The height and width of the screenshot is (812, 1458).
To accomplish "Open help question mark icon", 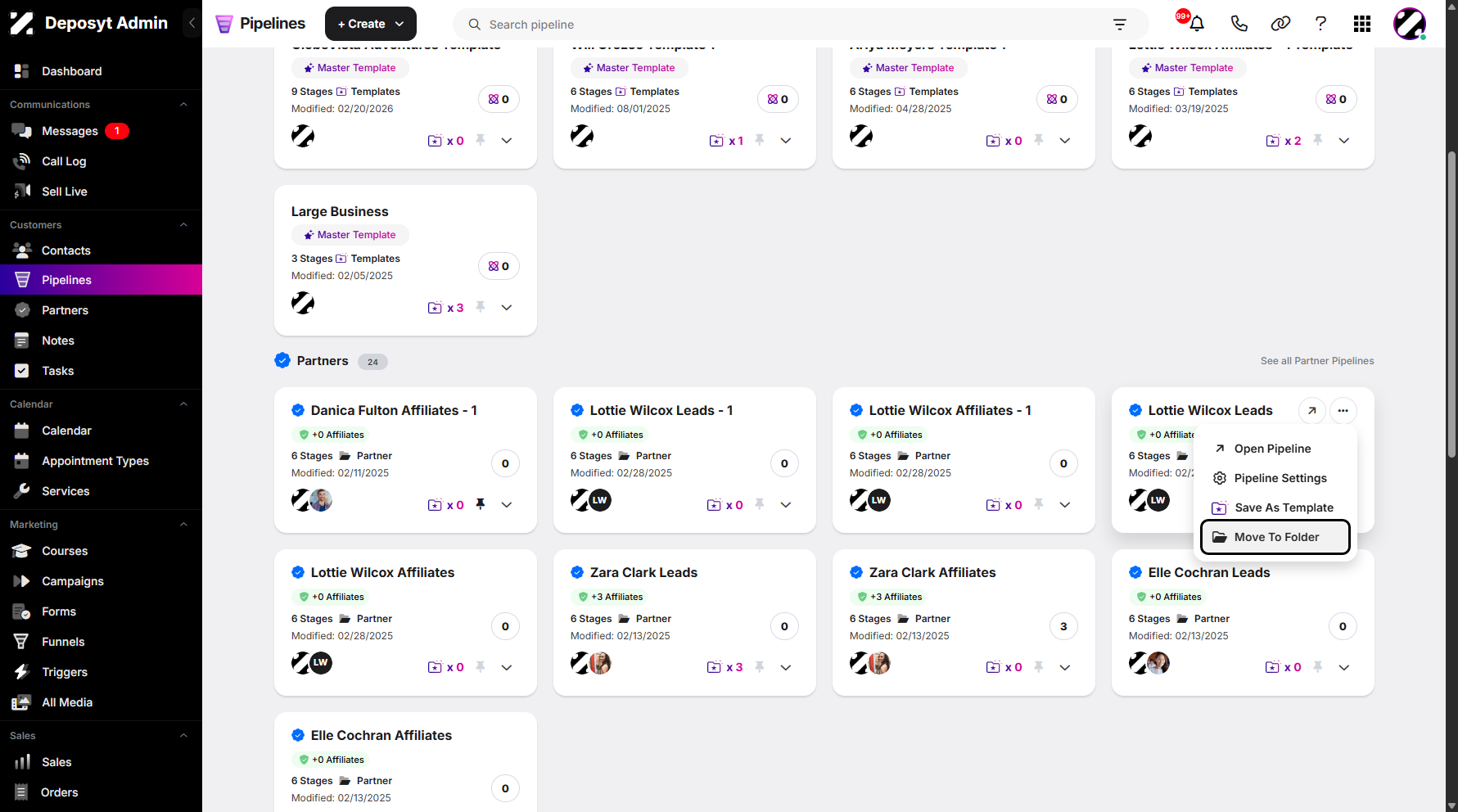I will click(x=1320, y=24).
